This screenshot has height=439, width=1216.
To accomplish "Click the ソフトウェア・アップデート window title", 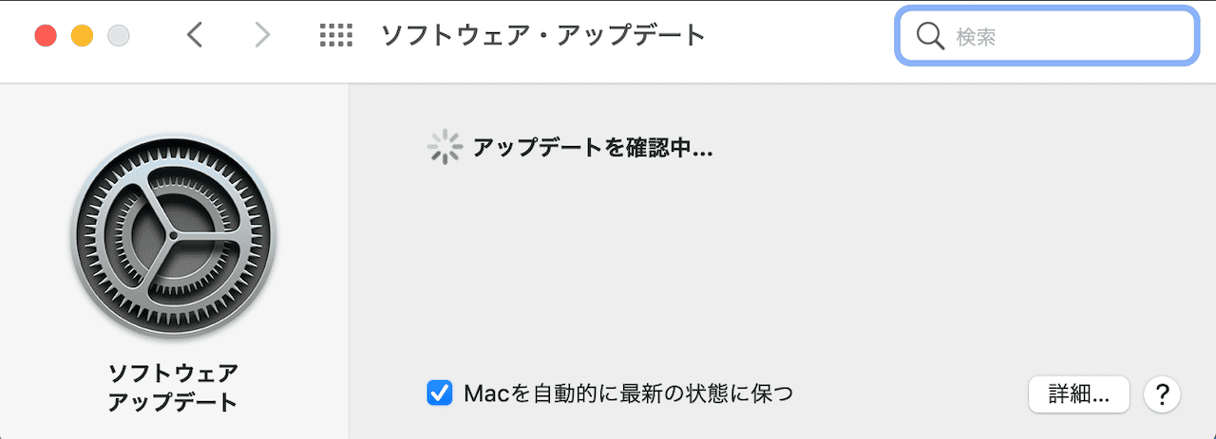I will coord(543,36).
